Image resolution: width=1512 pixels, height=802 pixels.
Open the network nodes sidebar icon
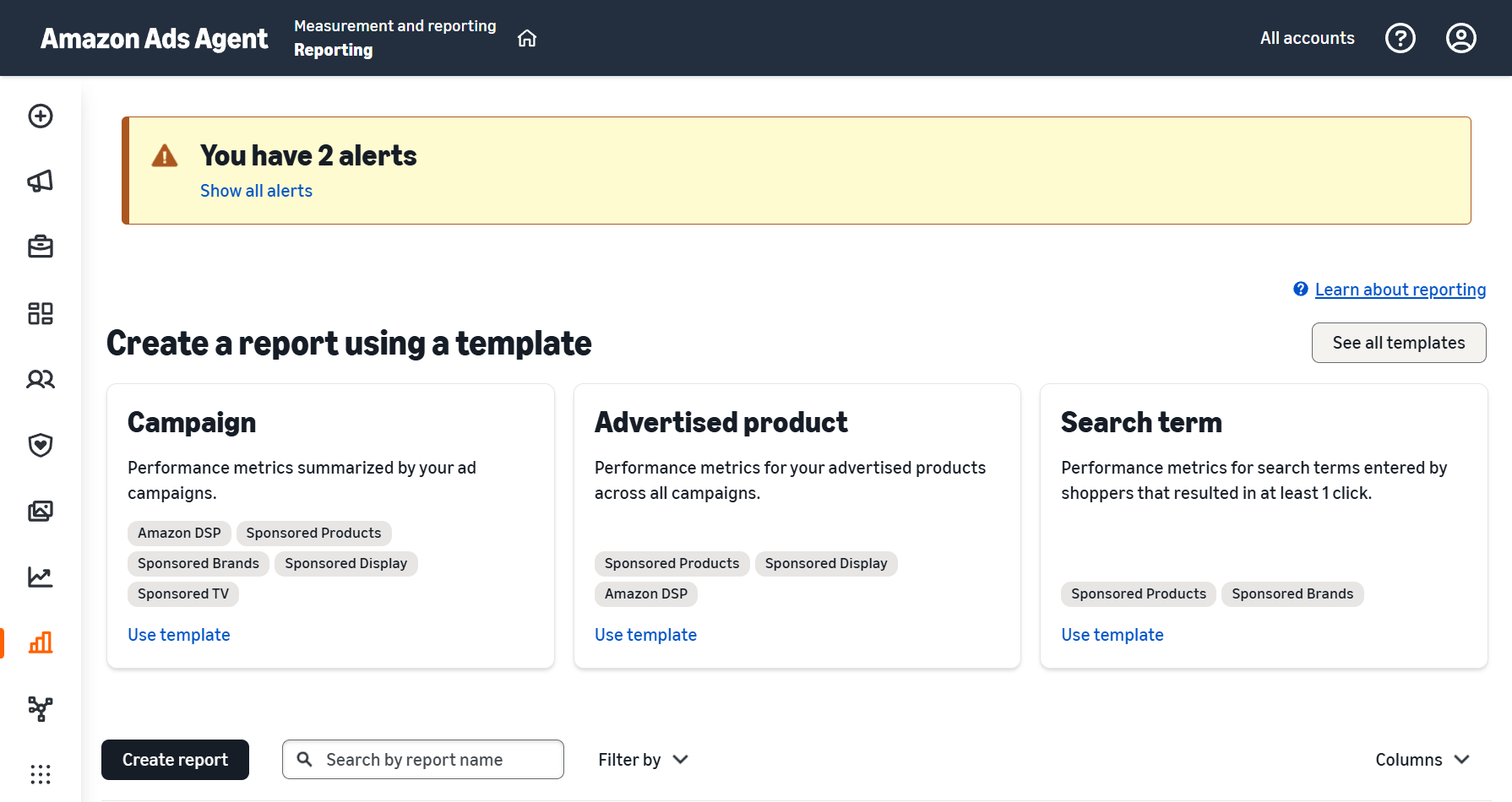tap(41, 708)
